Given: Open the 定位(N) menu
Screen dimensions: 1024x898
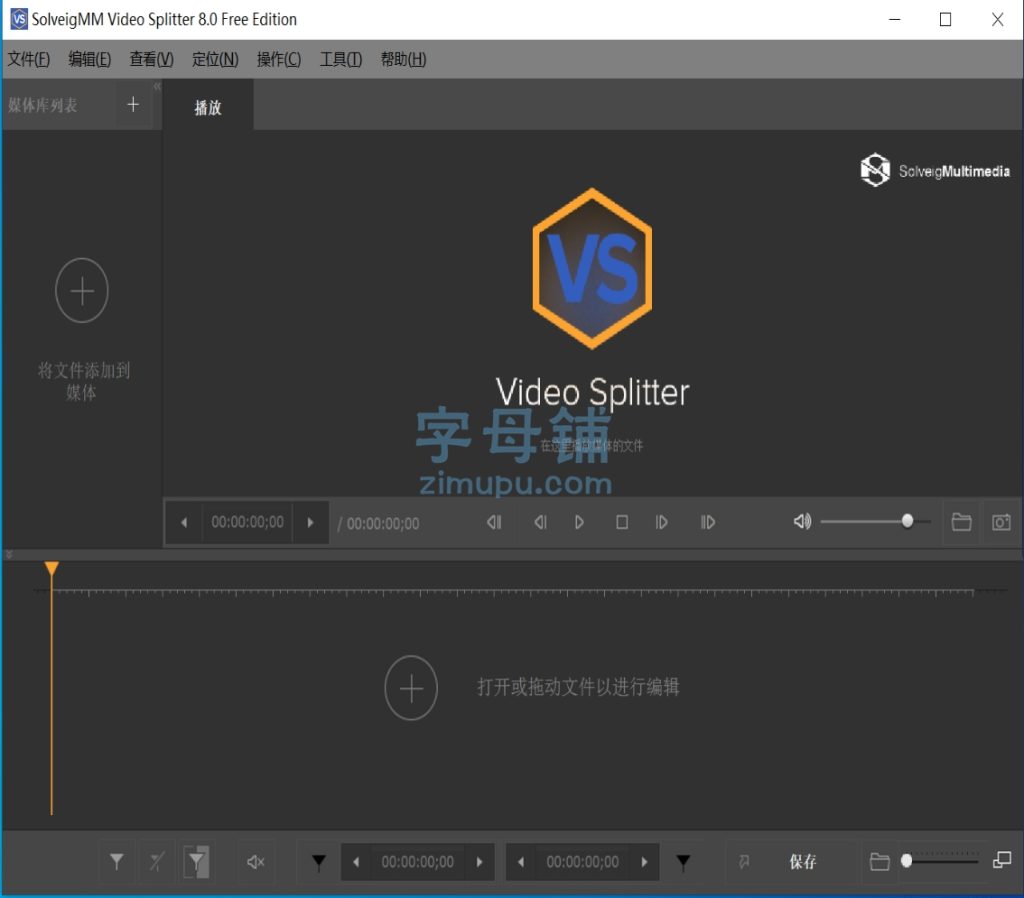Looking at the screenshot, I should pos(215,59).
